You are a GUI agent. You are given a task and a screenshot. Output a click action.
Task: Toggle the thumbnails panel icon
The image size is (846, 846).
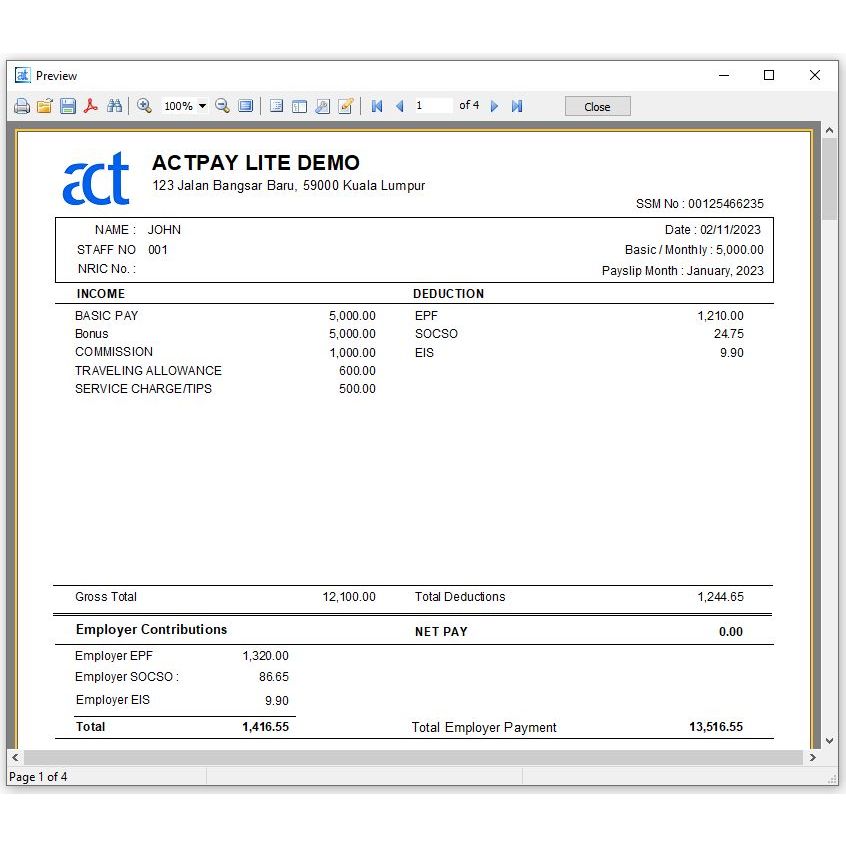click(299, 106)
